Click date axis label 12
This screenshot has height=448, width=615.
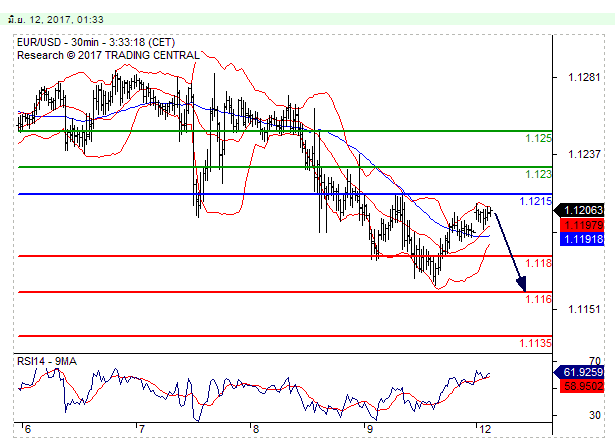(x=485, y=429)
